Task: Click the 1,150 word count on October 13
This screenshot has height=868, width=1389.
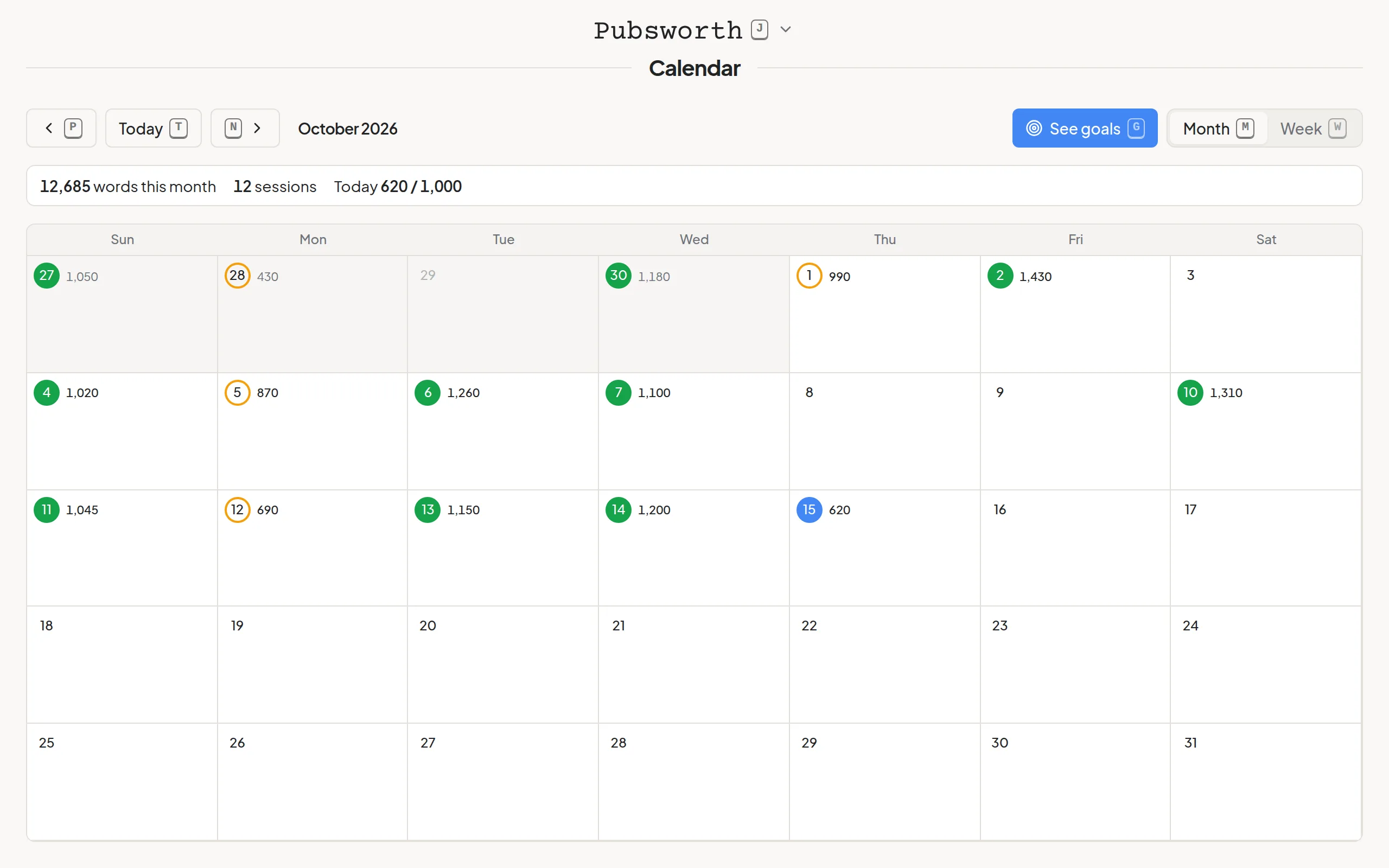Action: 463,510
